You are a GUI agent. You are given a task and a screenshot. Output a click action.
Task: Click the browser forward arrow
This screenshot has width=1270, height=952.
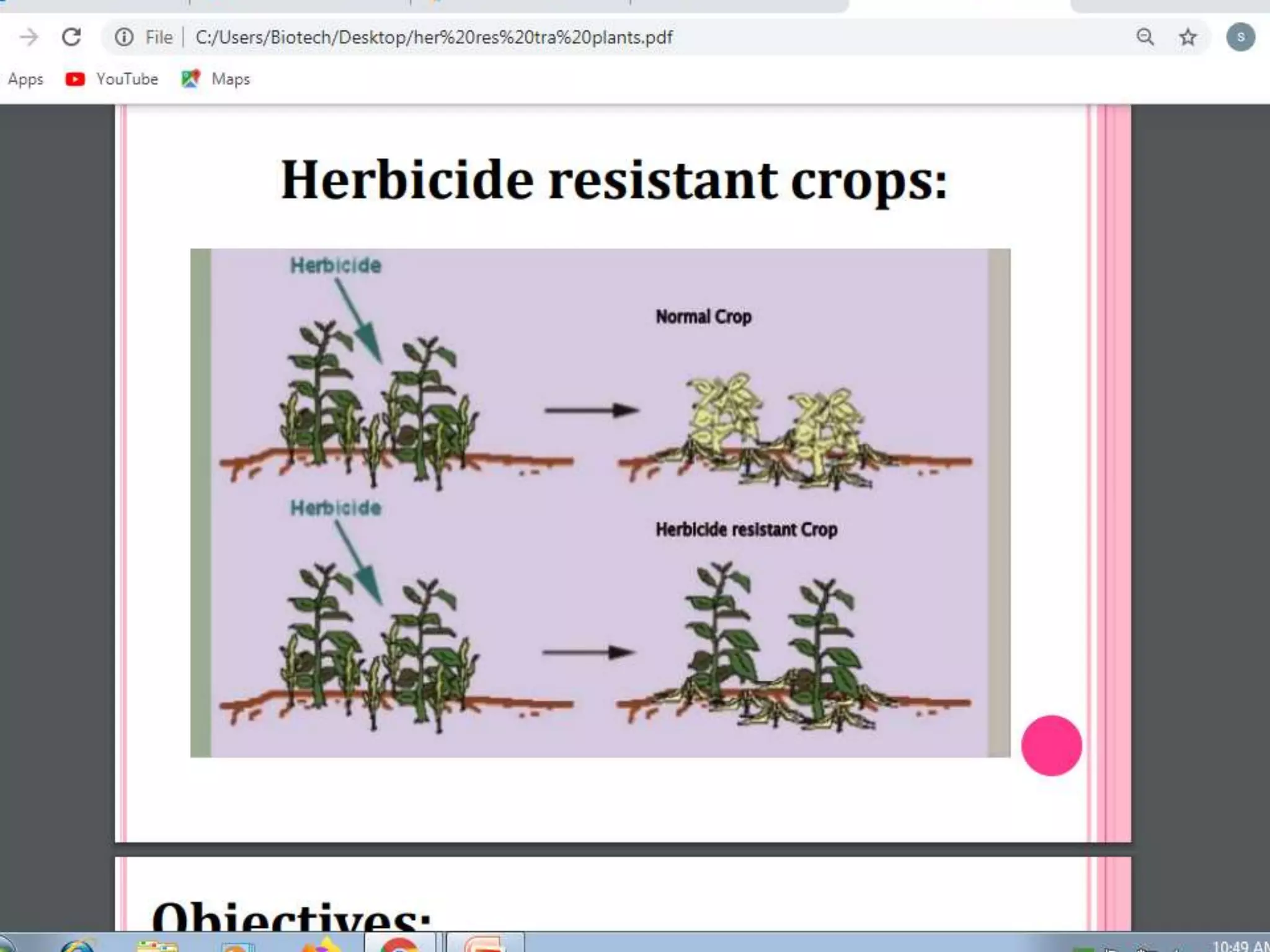coord(29,37)
